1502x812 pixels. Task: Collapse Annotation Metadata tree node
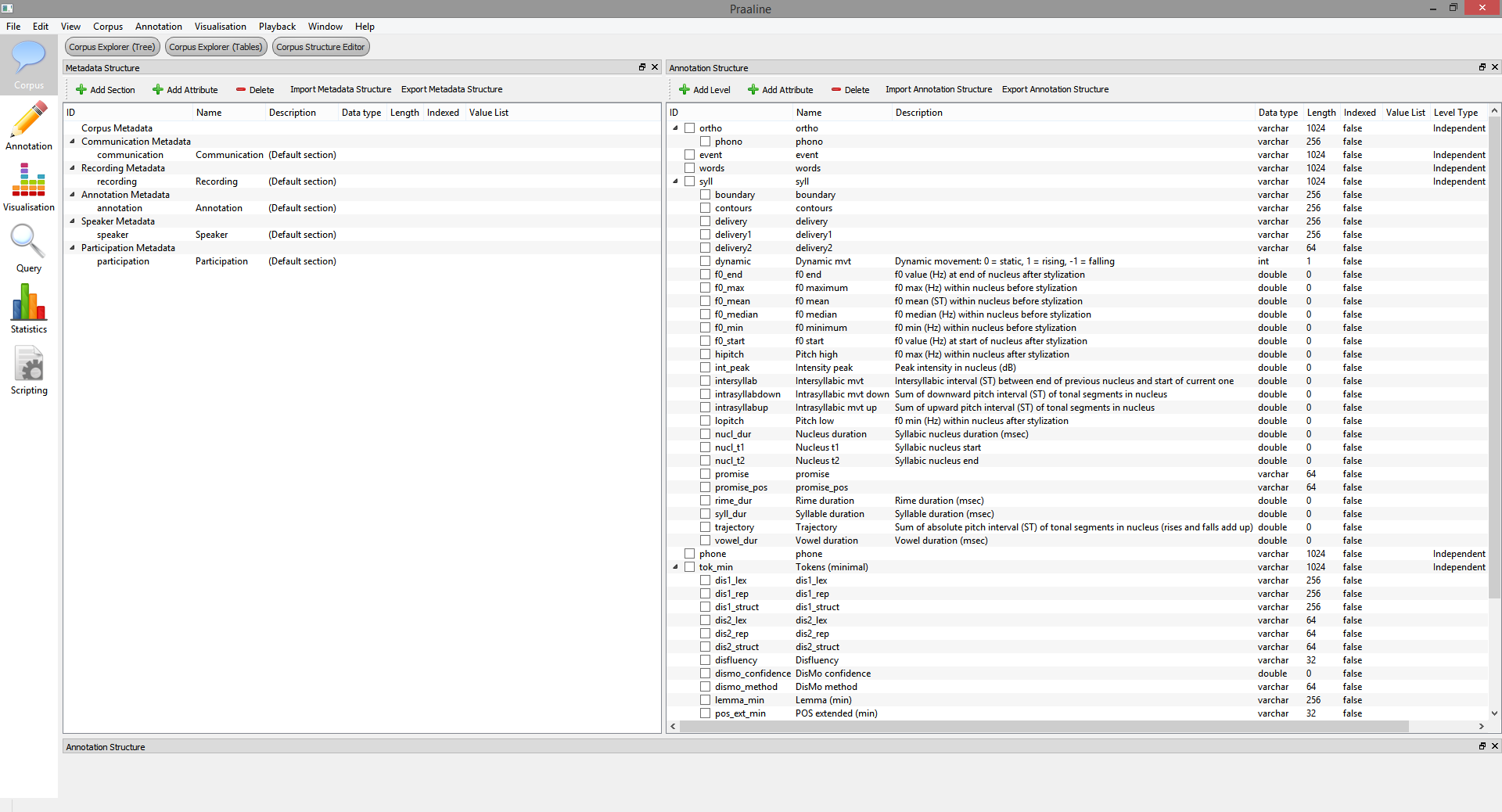72,195
